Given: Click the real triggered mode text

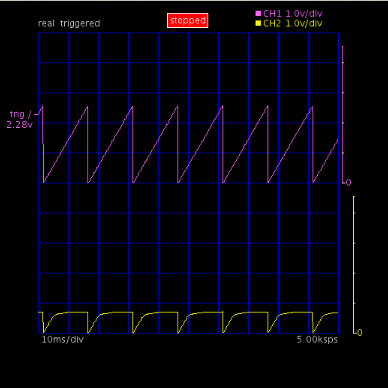Looking at the screenshot, I should (x=69, y=24).
